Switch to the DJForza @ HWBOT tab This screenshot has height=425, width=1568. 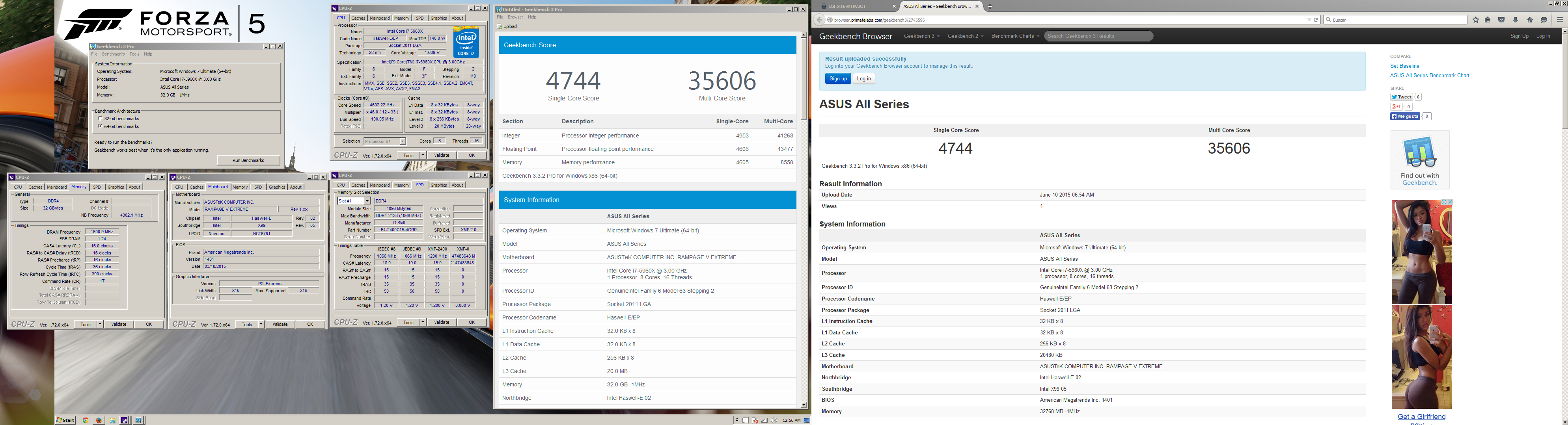click(x=857, y=7)
